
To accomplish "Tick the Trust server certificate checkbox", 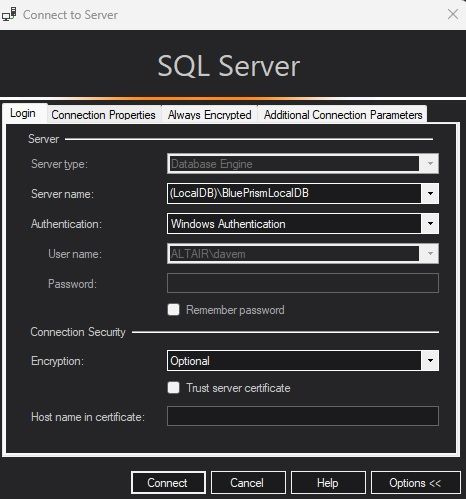I will (x=173, y=388).
